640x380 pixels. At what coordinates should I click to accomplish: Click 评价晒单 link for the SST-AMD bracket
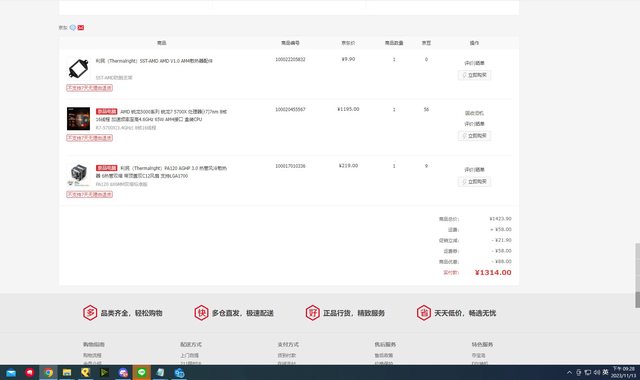[474, 63]
